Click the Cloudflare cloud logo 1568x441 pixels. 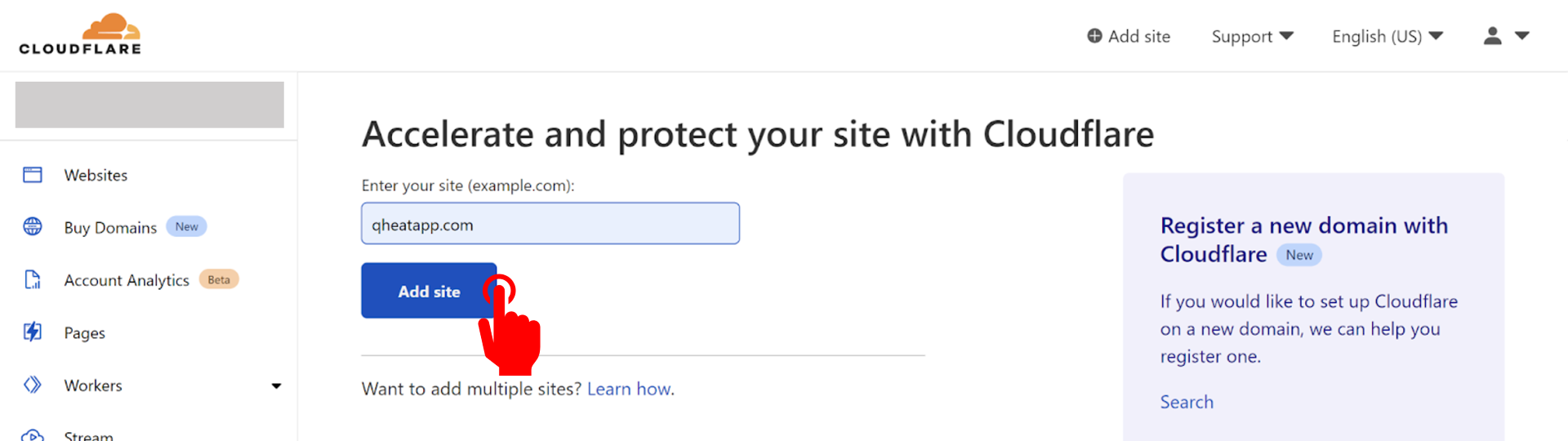click(x=80, y=33)
